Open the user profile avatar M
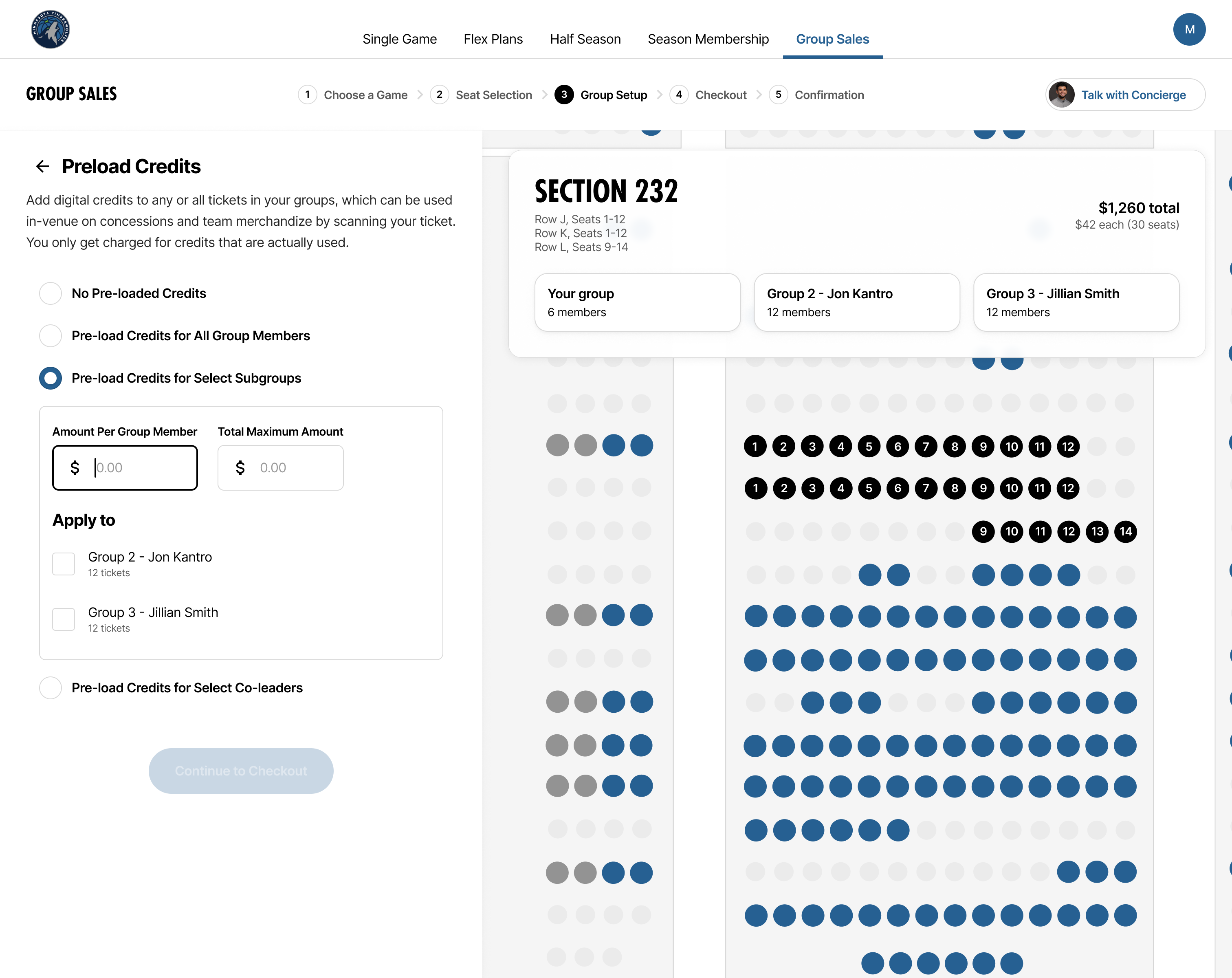Image resolution: width=1232 pixels, height=978 pixels. point(1189,30)
